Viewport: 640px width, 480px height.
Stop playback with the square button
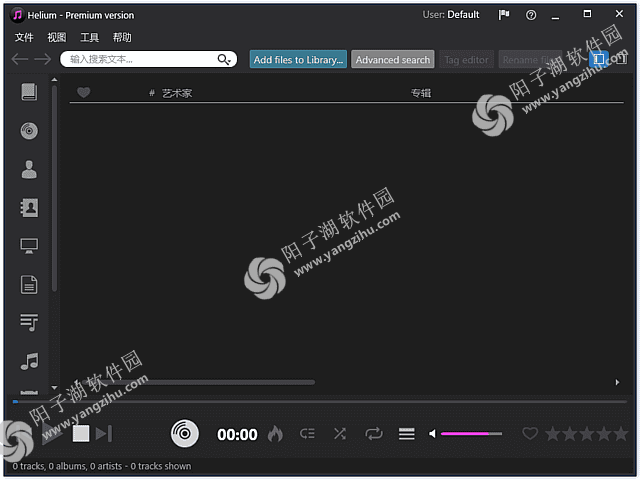(81, 433)
